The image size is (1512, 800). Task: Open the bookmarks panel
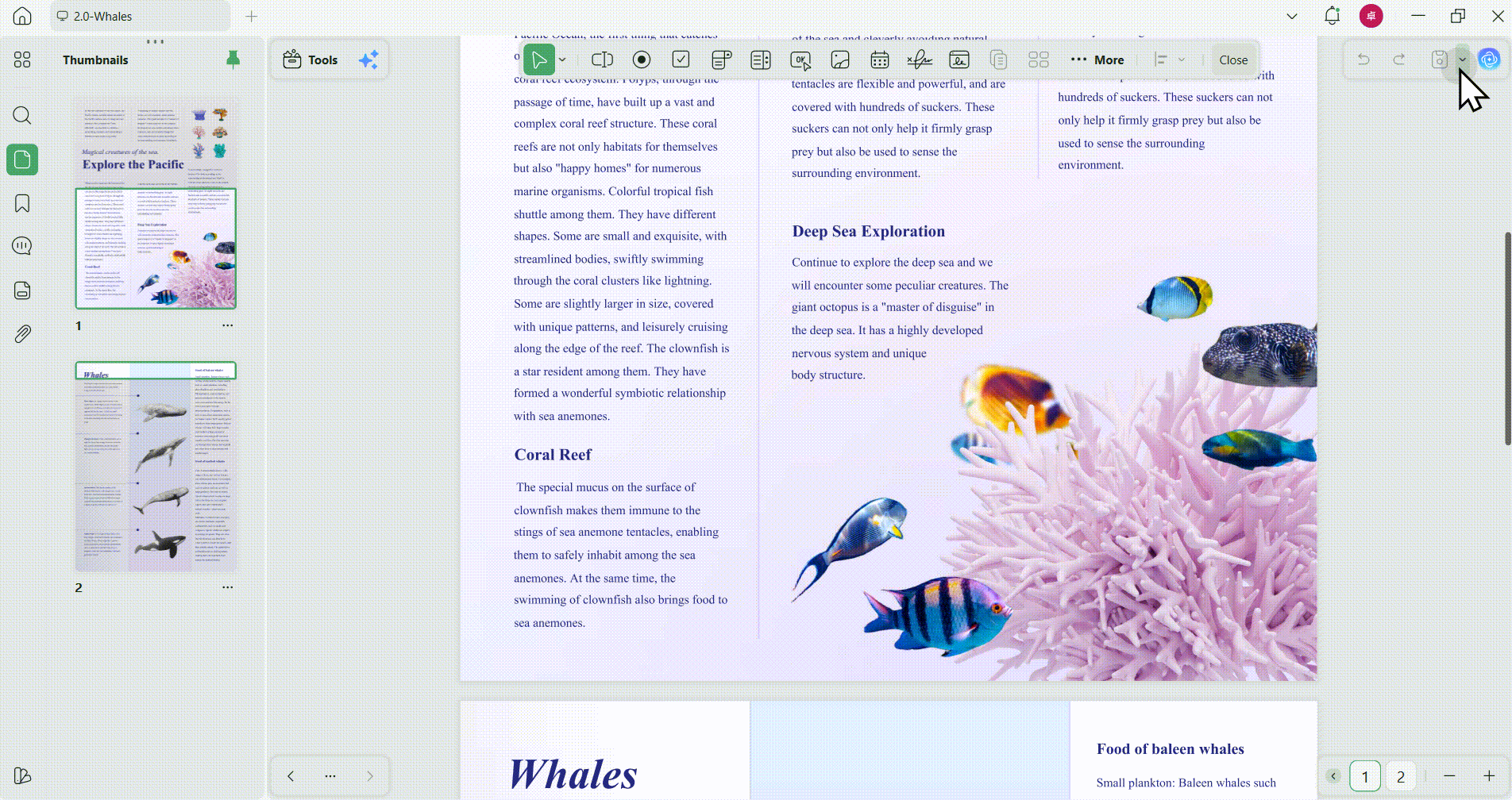click(x=22, y=203)
